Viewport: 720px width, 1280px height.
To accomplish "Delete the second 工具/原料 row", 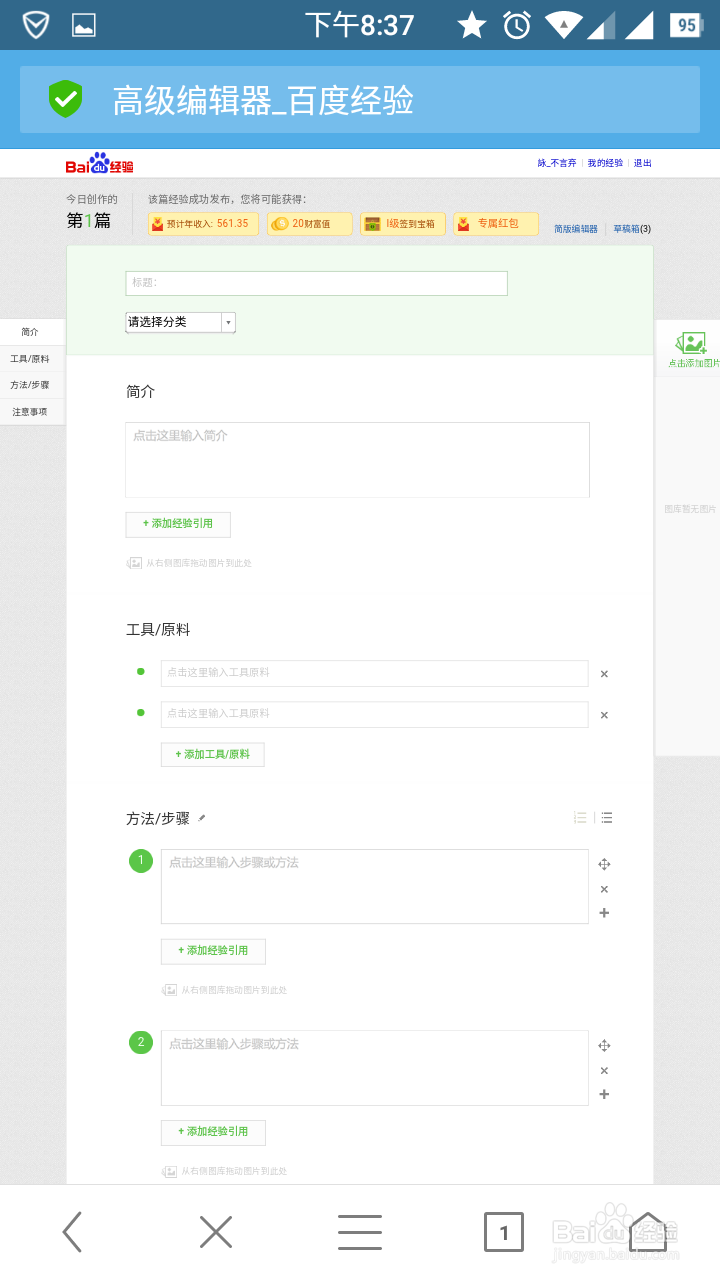I will tap(604, 715).
